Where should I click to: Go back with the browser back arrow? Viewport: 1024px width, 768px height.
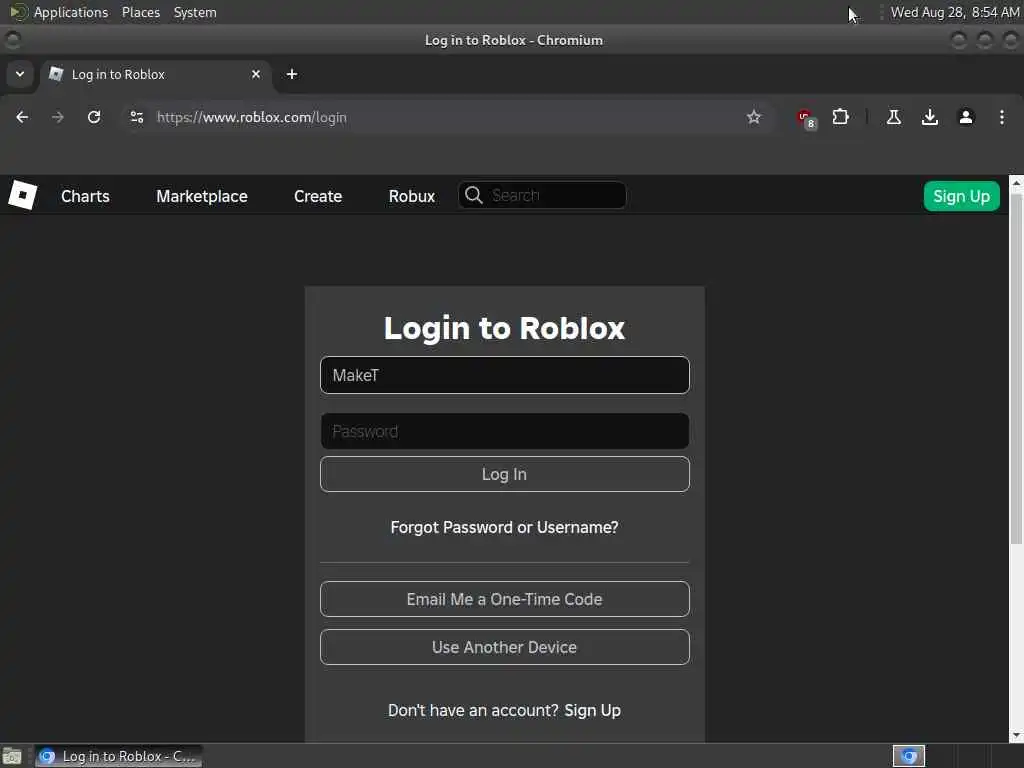tap(22, 117)
